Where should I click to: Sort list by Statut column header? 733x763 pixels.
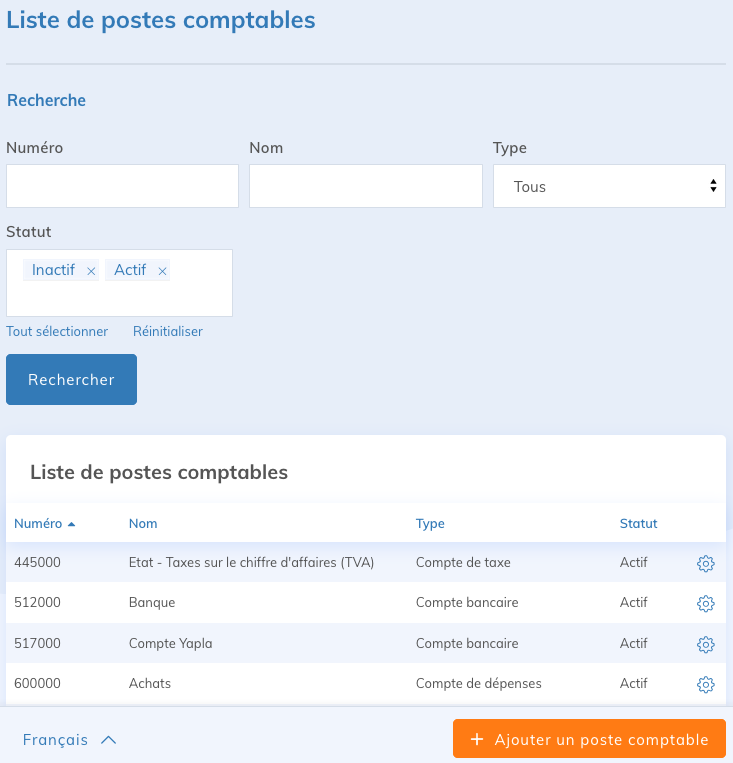pyautogui.click(x=638, y=524)
